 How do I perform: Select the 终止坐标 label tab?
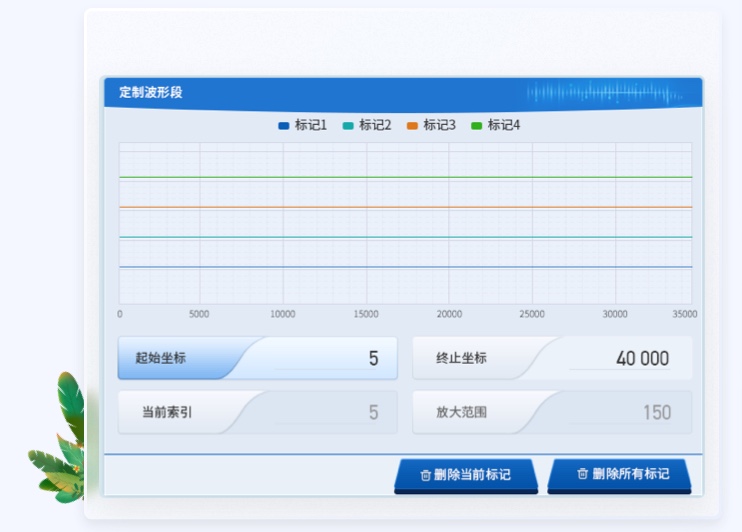pos(461,358)
